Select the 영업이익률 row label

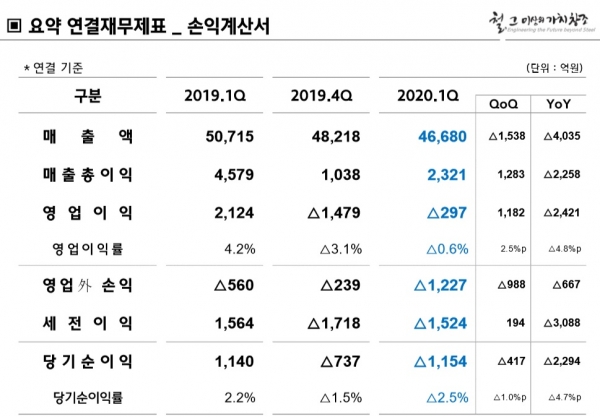click(88, 248)
